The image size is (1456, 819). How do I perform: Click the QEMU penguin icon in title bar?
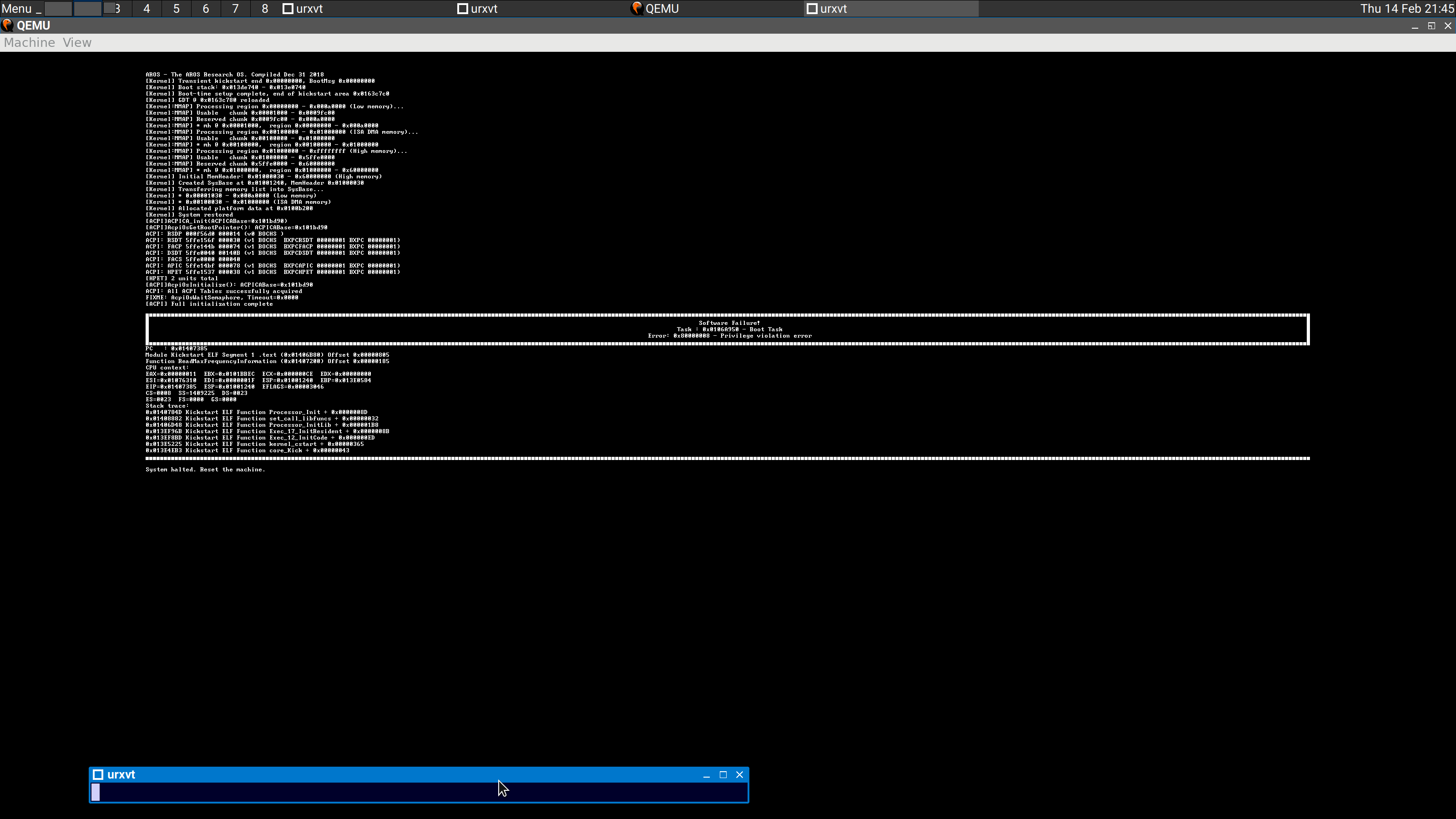pos(7,25)
